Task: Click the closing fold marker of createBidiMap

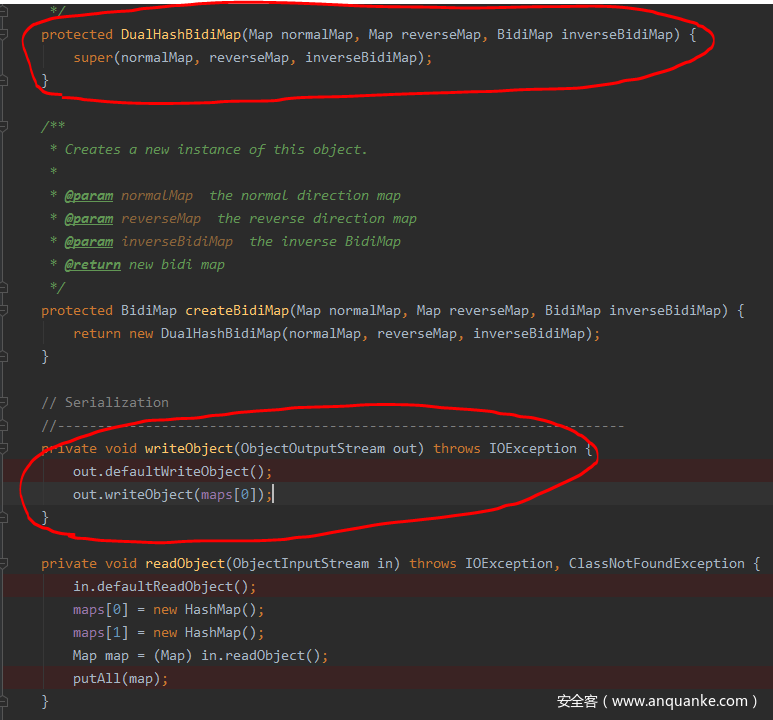Action: point(4,357)
